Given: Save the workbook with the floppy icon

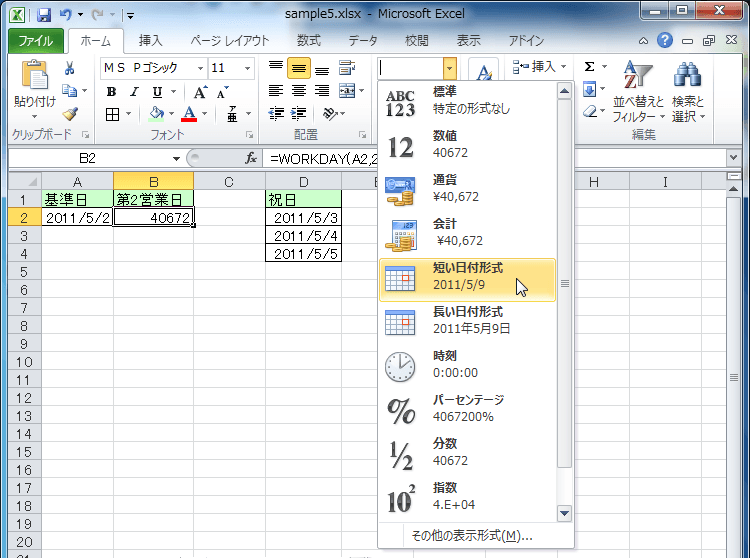Looking at the screenshot, I should click(x=44, y=14).
